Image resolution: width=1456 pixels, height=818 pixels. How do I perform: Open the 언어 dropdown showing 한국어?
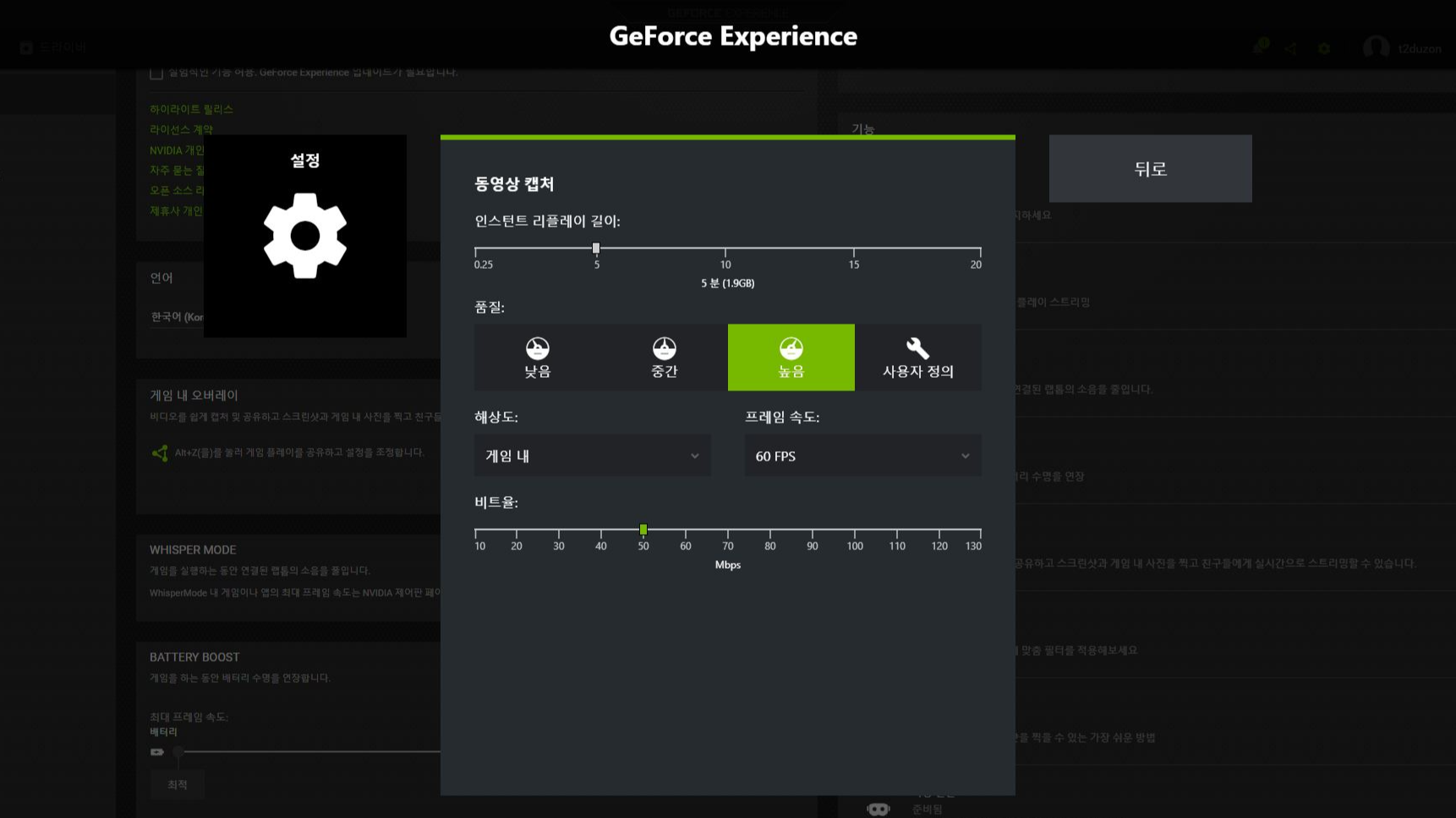pos(177,317)
